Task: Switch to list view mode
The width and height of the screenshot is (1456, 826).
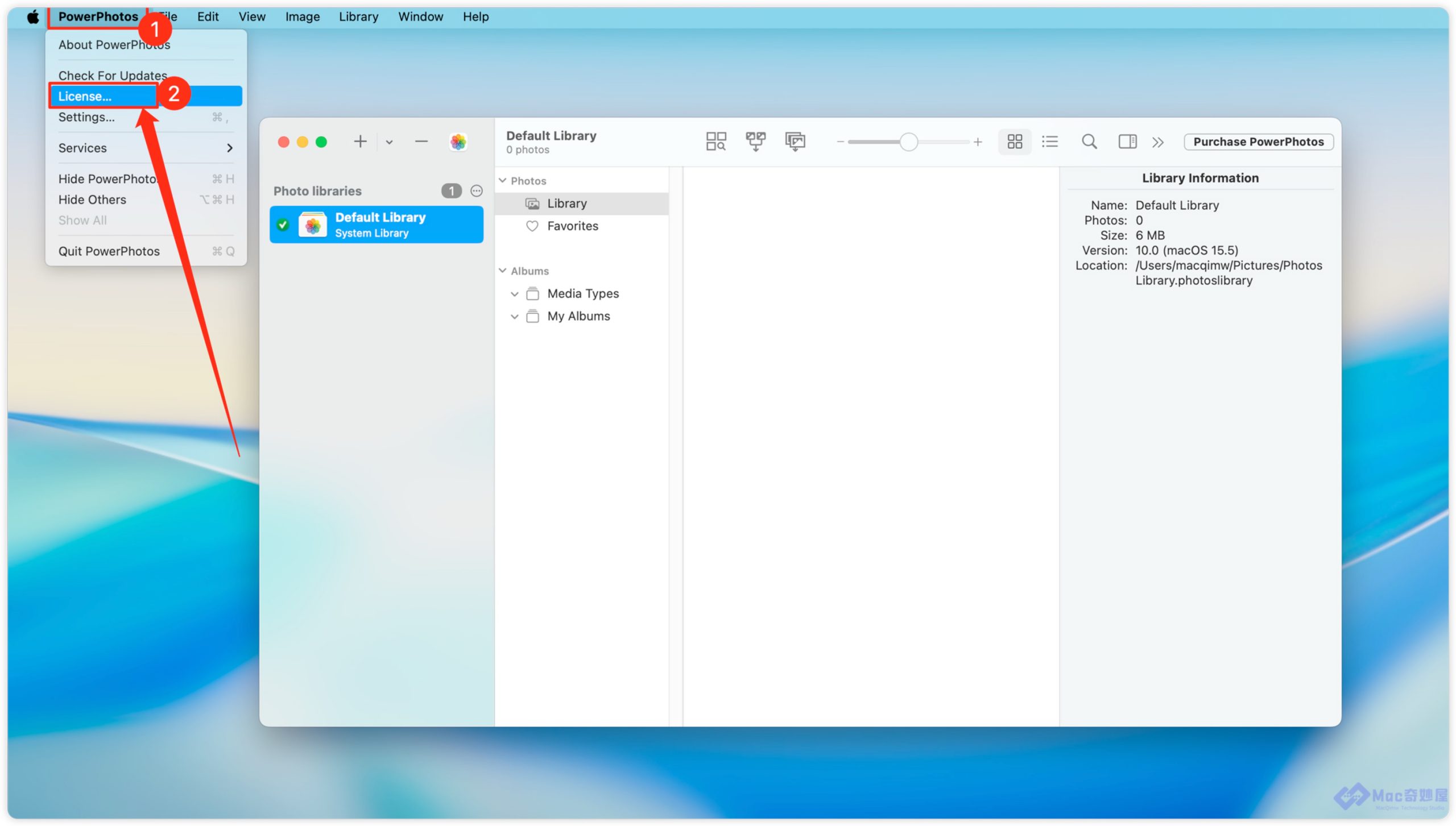Action: (x=1049, y=142)
